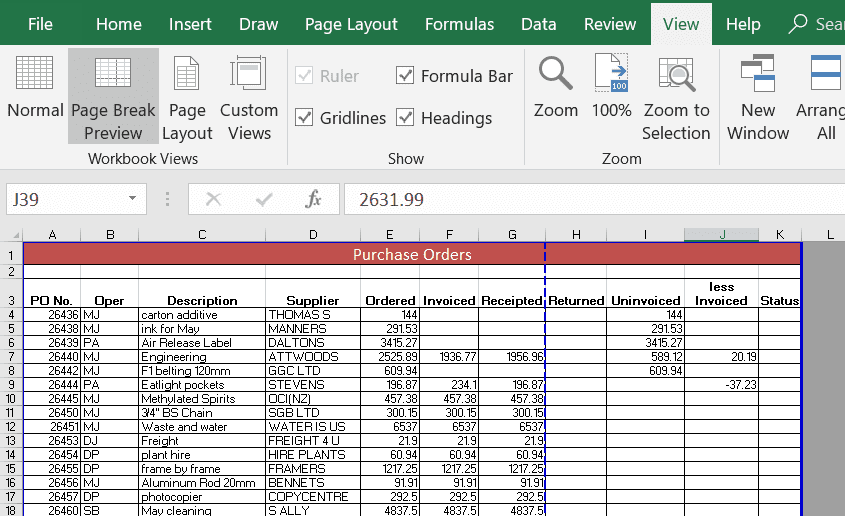This screenshot has width=845, height=516.
Task: Select the COPYCENTRE supplier cell
Action: 313,497
